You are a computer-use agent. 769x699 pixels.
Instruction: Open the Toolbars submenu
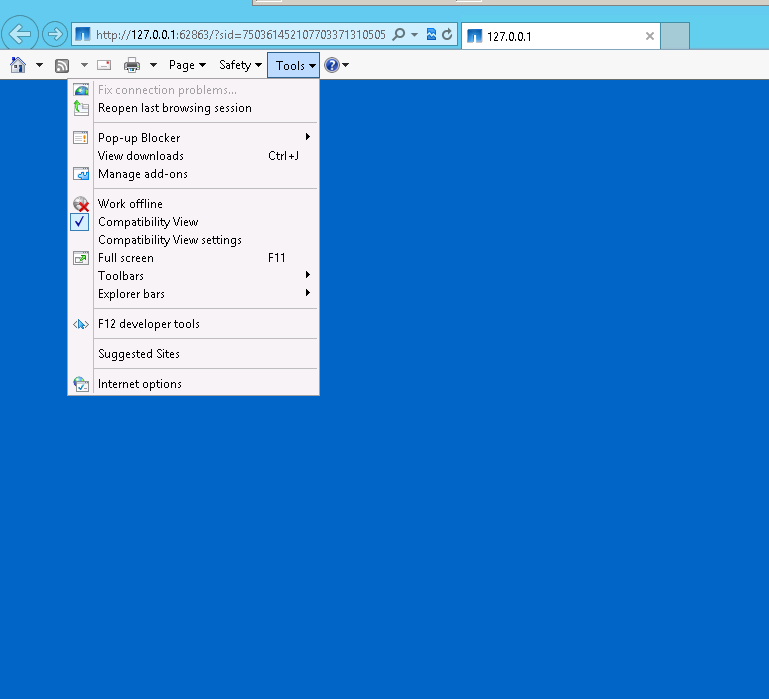pyautogui.click(x=193, y=276)
